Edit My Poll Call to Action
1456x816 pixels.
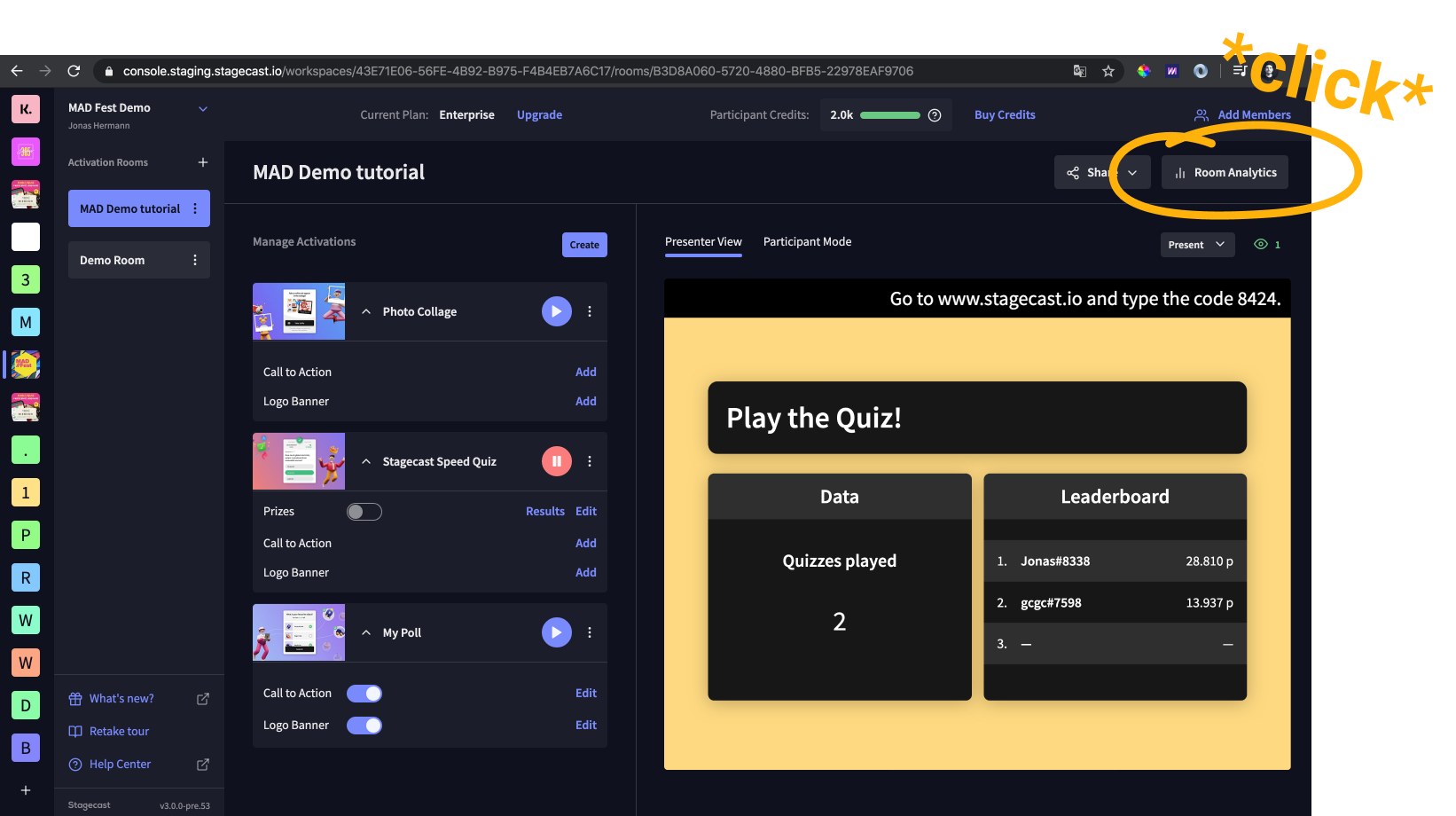586,694
